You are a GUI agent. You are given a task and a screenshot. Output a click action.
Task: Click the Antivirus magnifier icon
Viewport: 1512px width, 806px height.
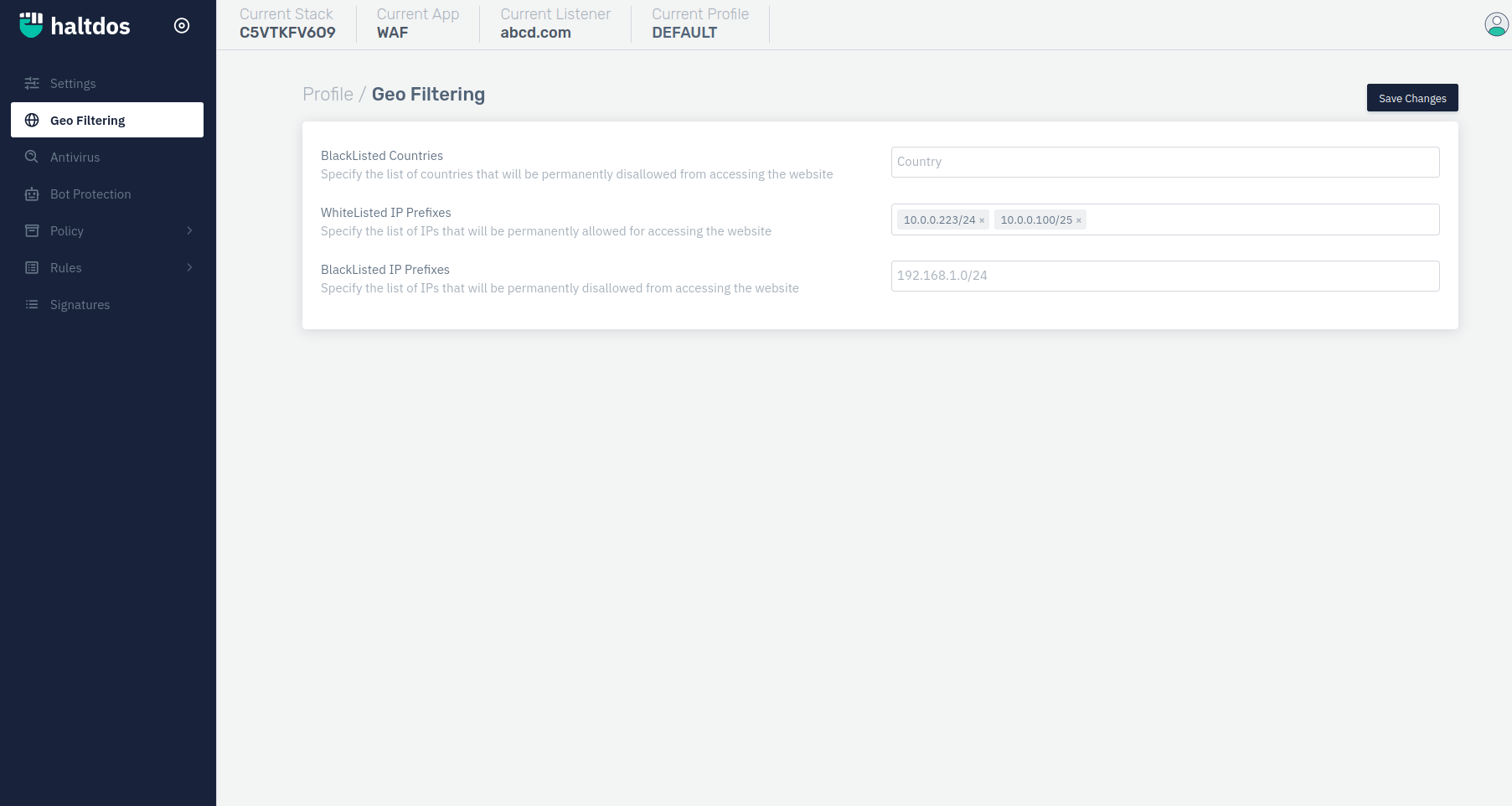(32, 157)
